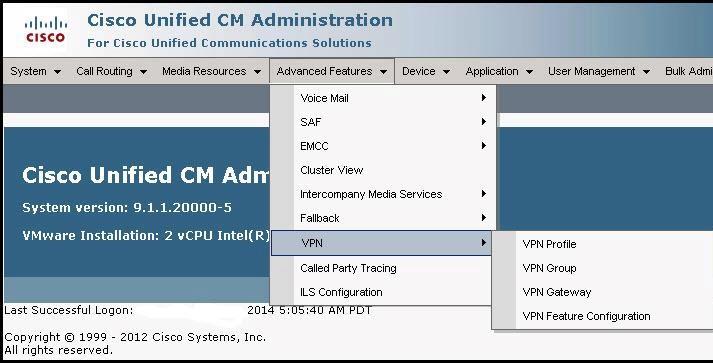
Task: Open the VPN Gateway entry
Action: point(603,292)
